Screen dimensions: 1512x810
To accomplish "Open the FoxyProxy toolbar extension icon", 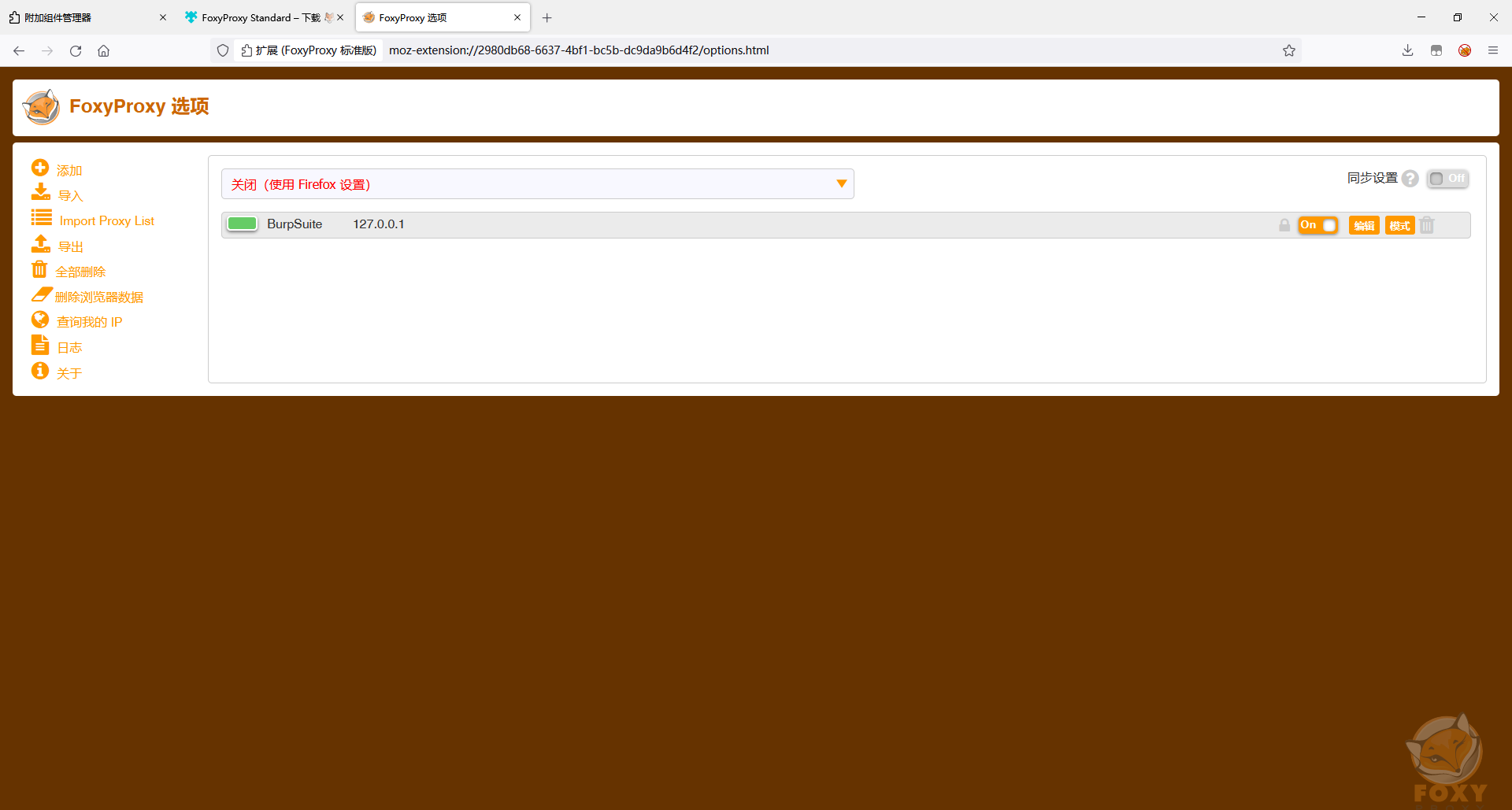I will 1465,50.
